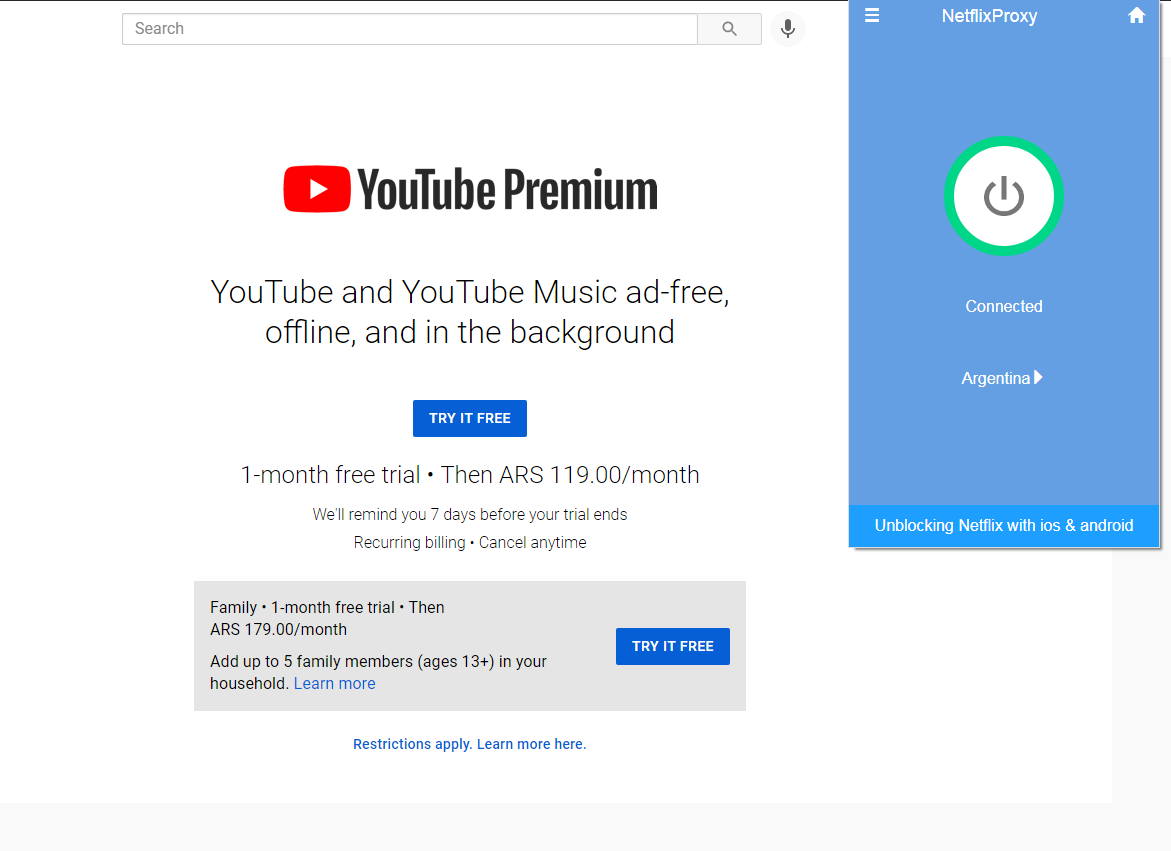Viewport: 1171px width, 851px height.
Task: Toggle the VPN power button off
Action: [x=1004, y=196]
